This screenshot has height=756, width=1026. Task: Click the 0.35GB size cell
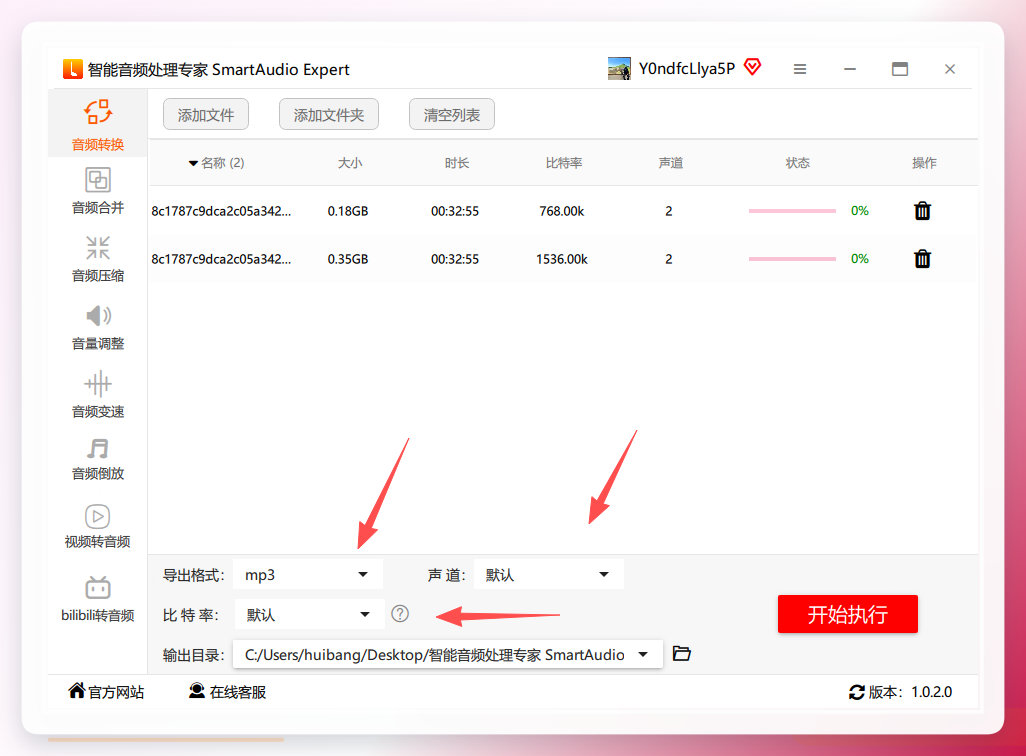347,259
